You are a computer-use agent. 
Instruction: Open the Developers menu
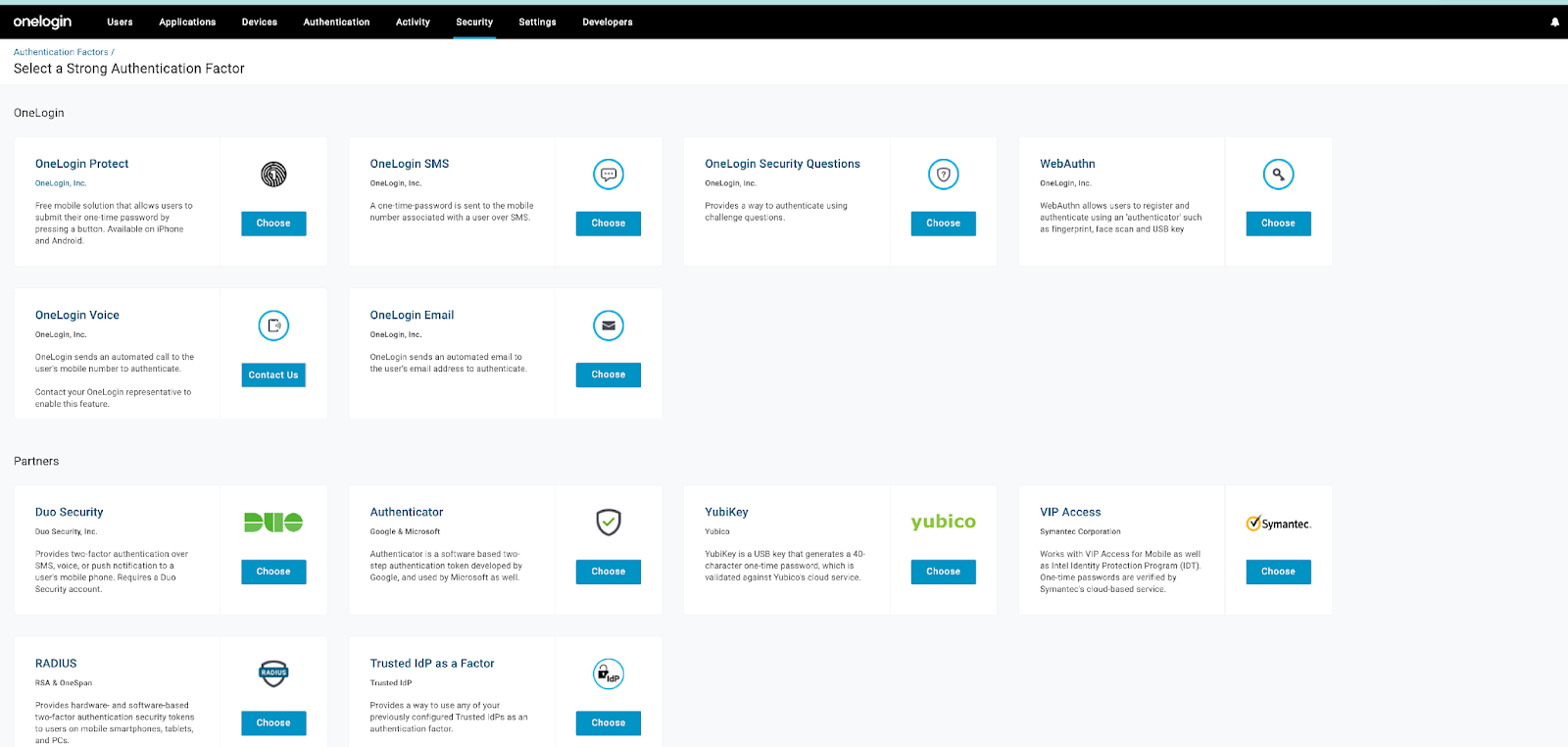pyautogui.click(x=608, y=22)
